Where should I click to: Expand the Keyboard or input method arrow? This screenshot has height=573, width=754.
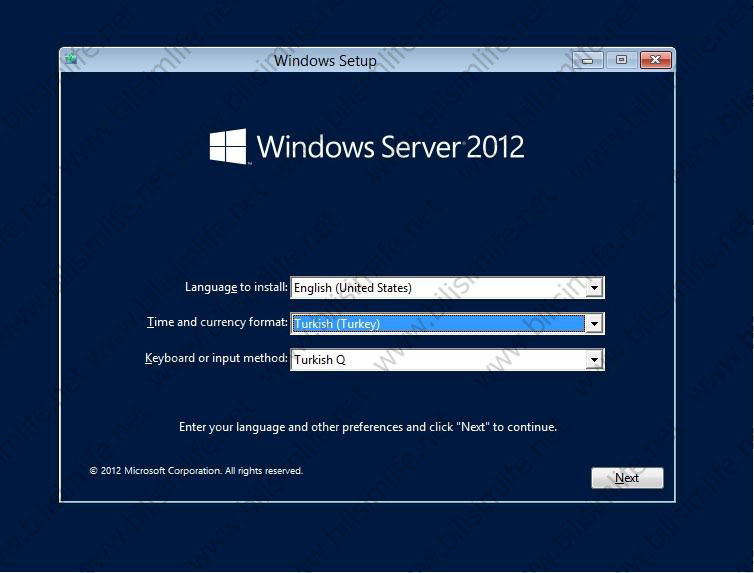pos(594,360)
